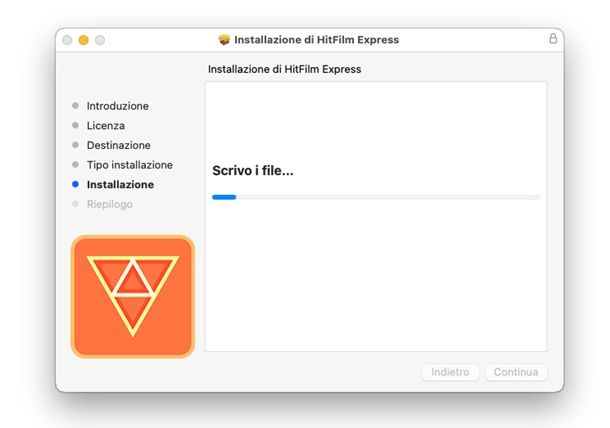Click the package icon in the title bar

[224, 40]
